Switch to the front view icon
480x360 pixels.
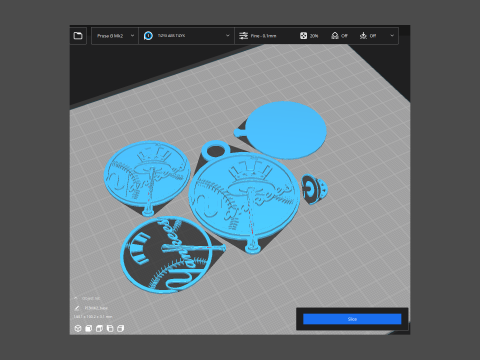tap(88, 328)
